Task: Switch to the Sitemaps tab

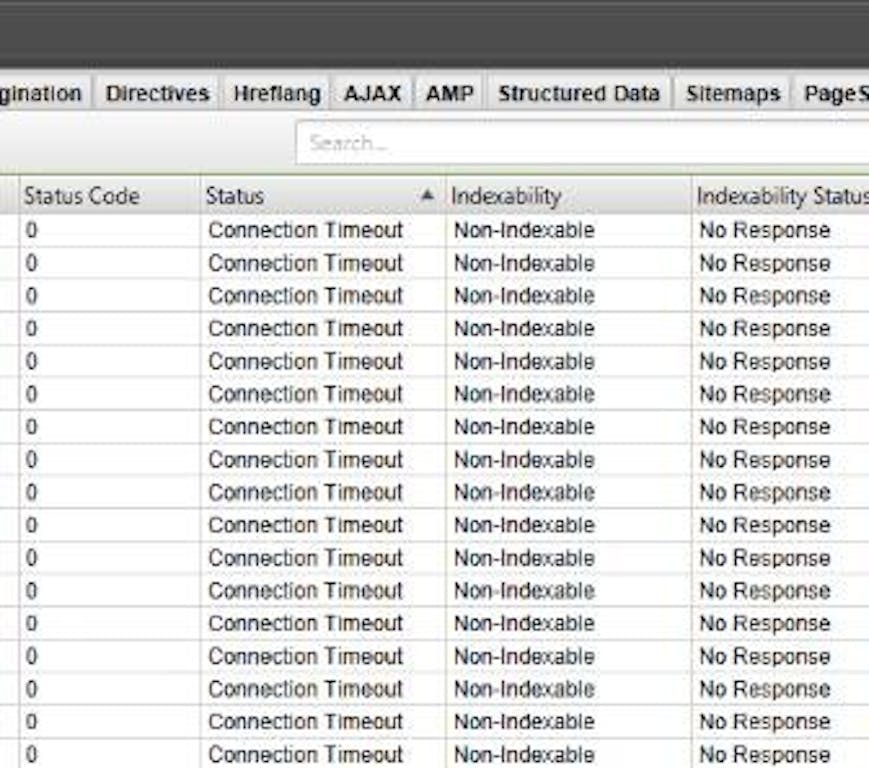Action: tap(732, 94)
